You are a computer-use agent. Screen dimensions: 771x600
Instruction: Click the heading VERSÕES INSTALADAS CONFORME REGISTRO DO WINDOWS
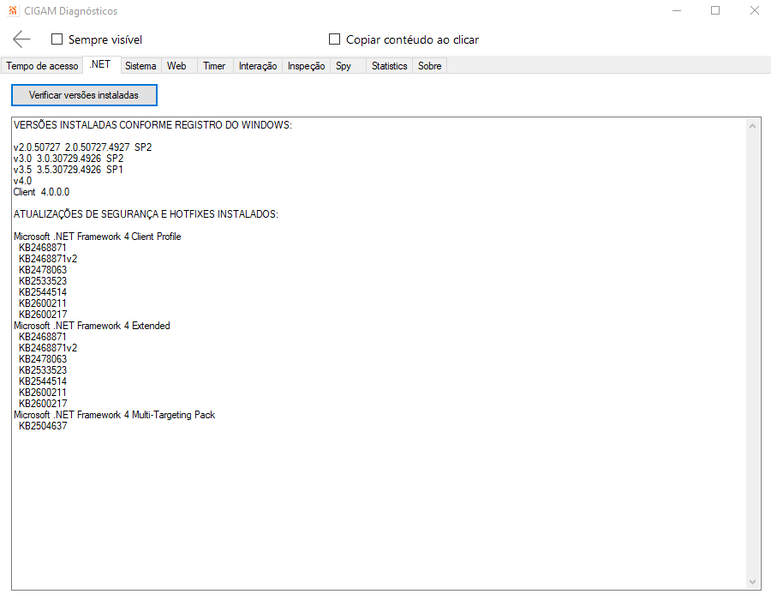[x=153, y=125]
